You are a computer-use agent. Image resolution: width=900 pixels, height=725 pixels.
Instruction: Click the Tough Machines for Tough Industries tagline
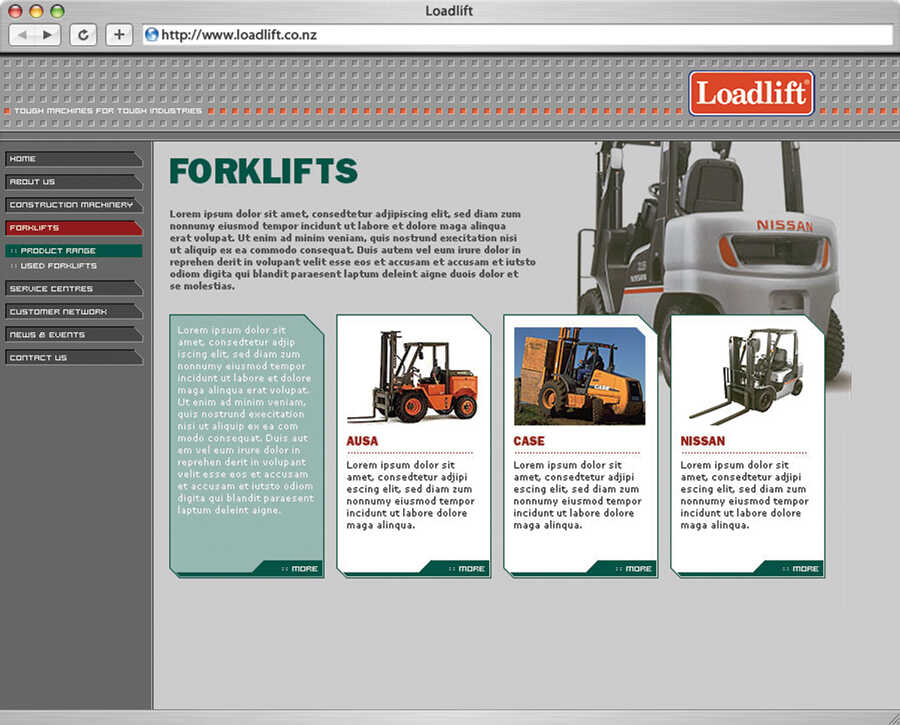(108, 110)
